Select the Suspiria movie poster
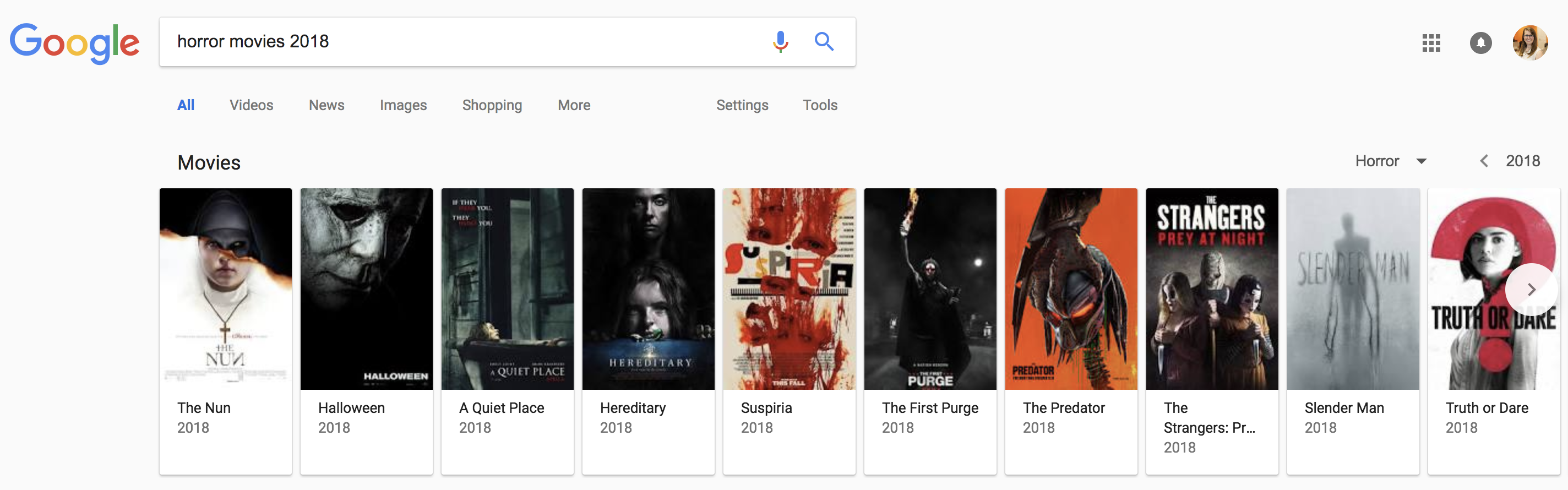Image resolution: width=1568 pixels, height=490 pixels. tap(789, 289)
